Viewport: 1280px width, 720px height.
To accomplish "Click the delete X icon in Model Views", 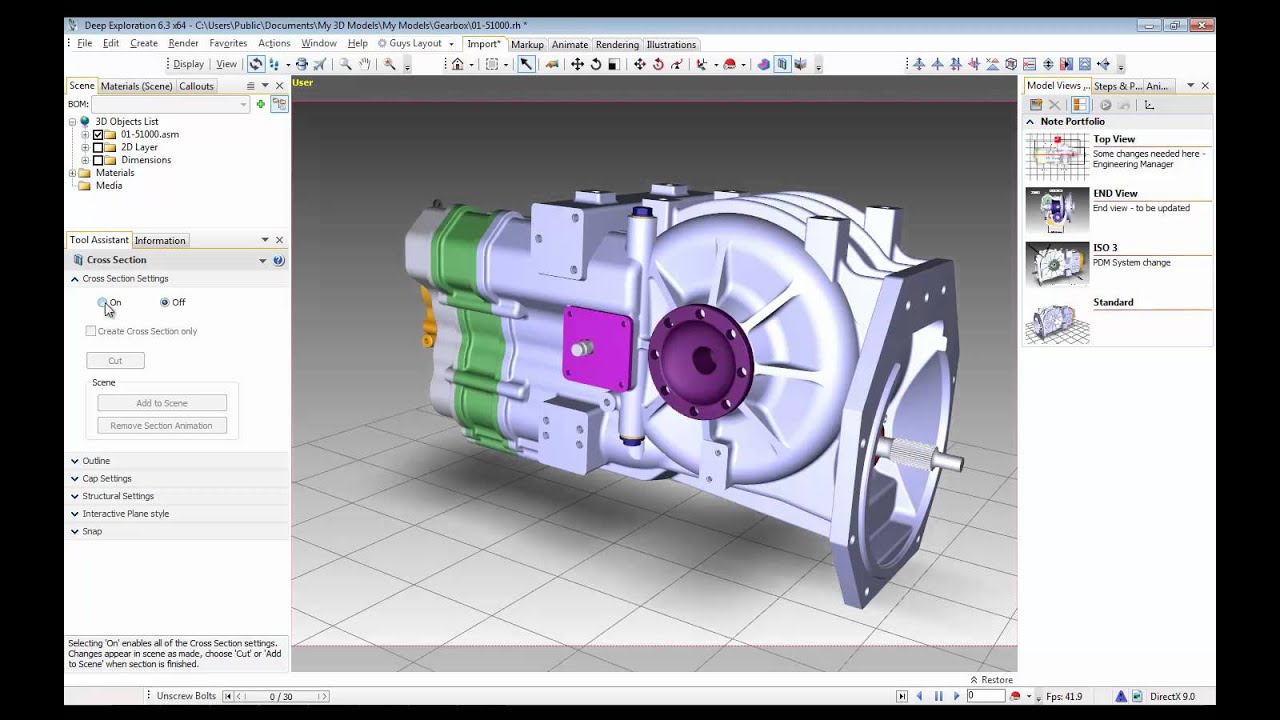I will (1054, 105).
